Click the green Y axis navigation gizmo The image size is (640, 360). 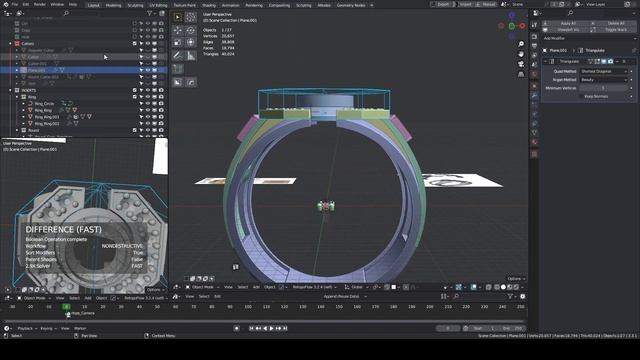click(512, 26)
